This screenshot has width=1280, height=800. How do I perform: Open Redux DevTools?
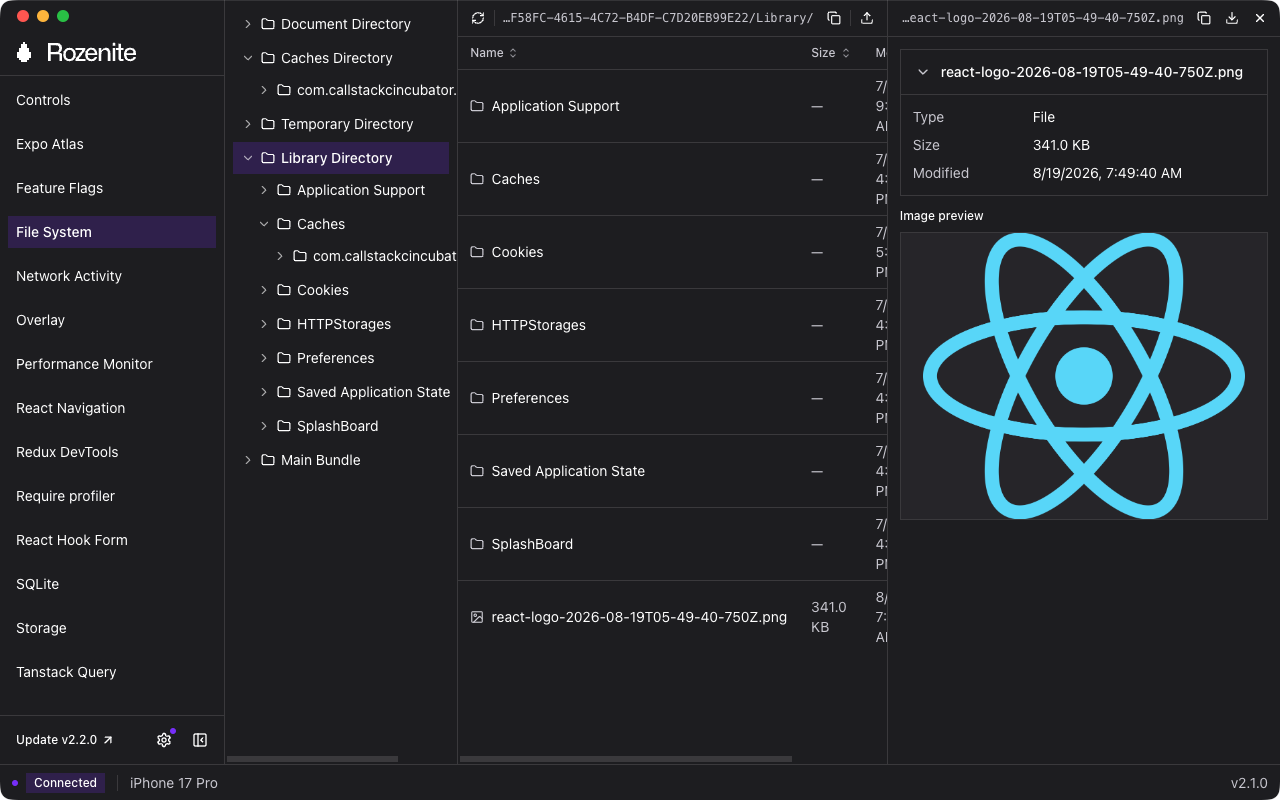112,452
